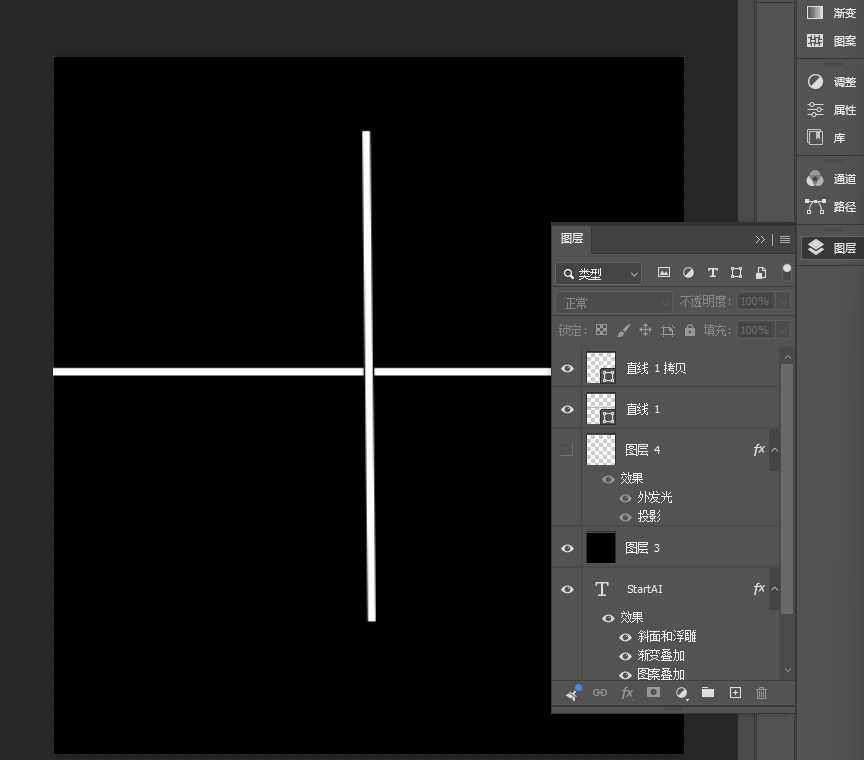This screenshot has height=760, width=864.
Task: Open the 正常 blend mode dropdown
Action: point(614,303)
